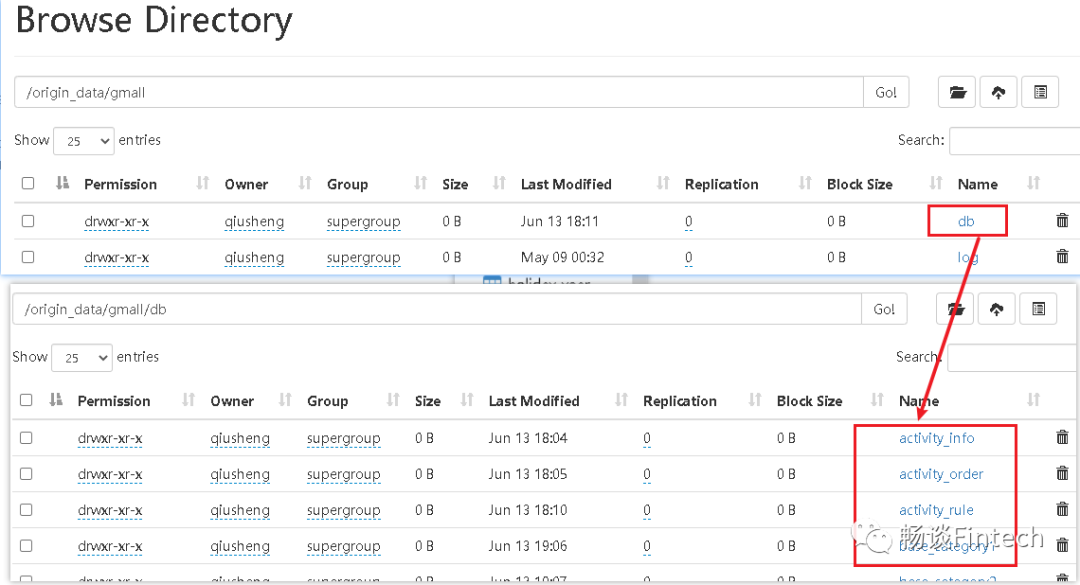
Task: Open the activity_info directory link
Action: pyautogui.click(x=936, y=438)
